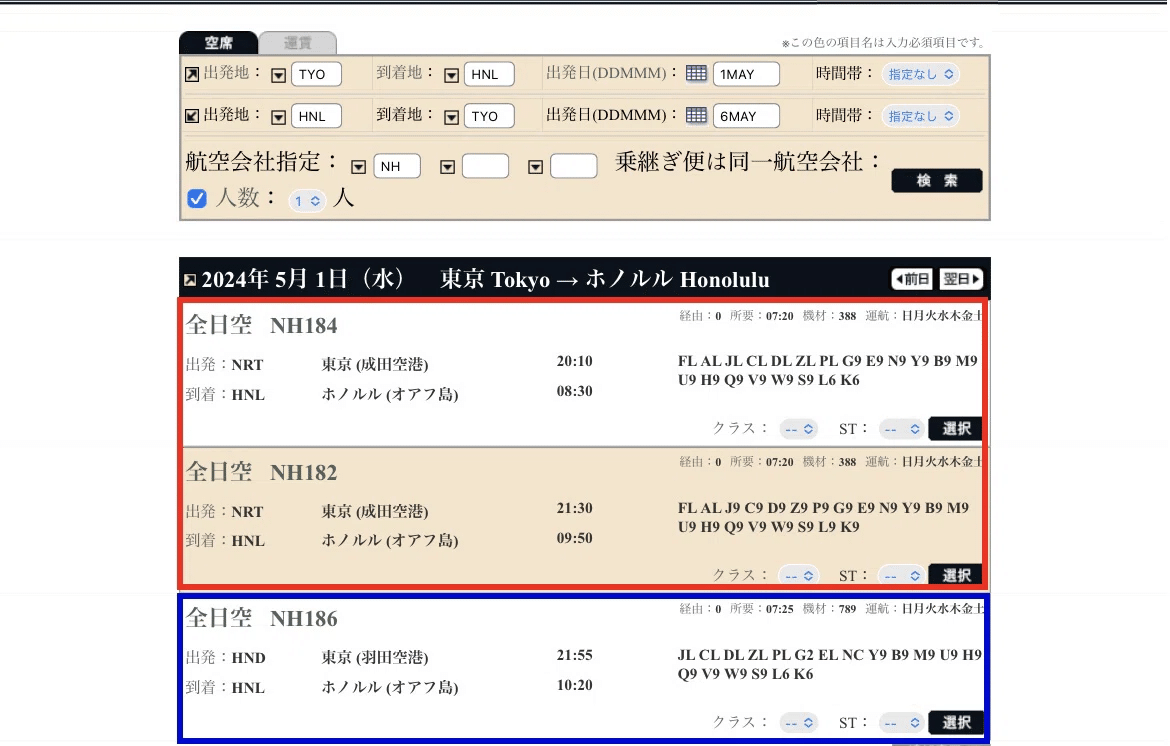This screenshot has height=746, width=1170.
Task: Edit the return date field 6MAY
Action: 746,116
